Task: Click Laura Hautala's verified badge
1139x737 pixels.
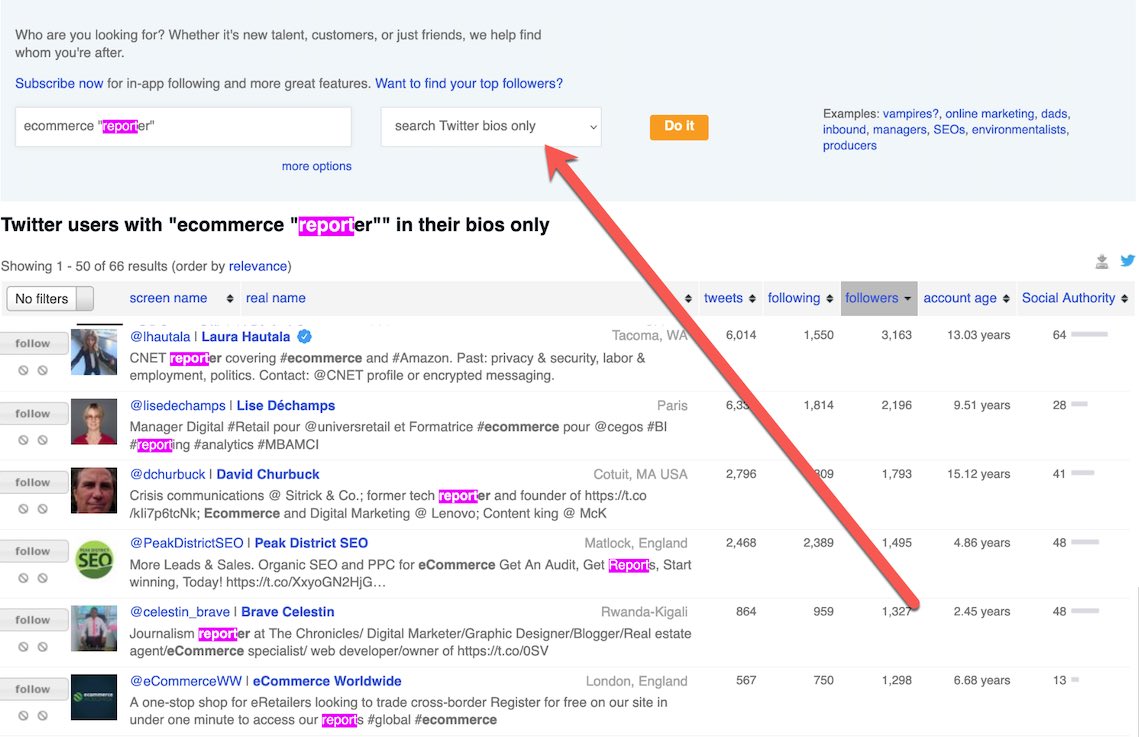Action: [x=305, y=337]
